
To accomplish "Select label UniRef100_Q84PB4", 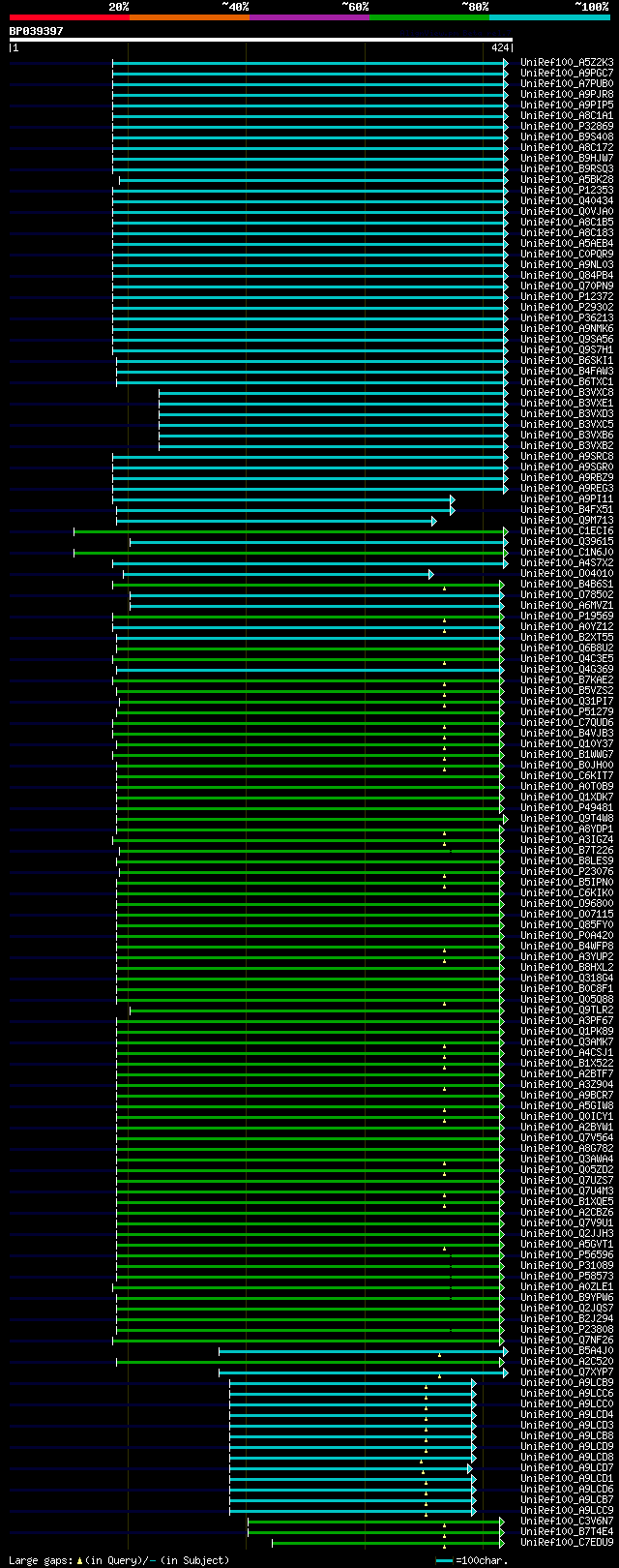I will tap(567, 276).
